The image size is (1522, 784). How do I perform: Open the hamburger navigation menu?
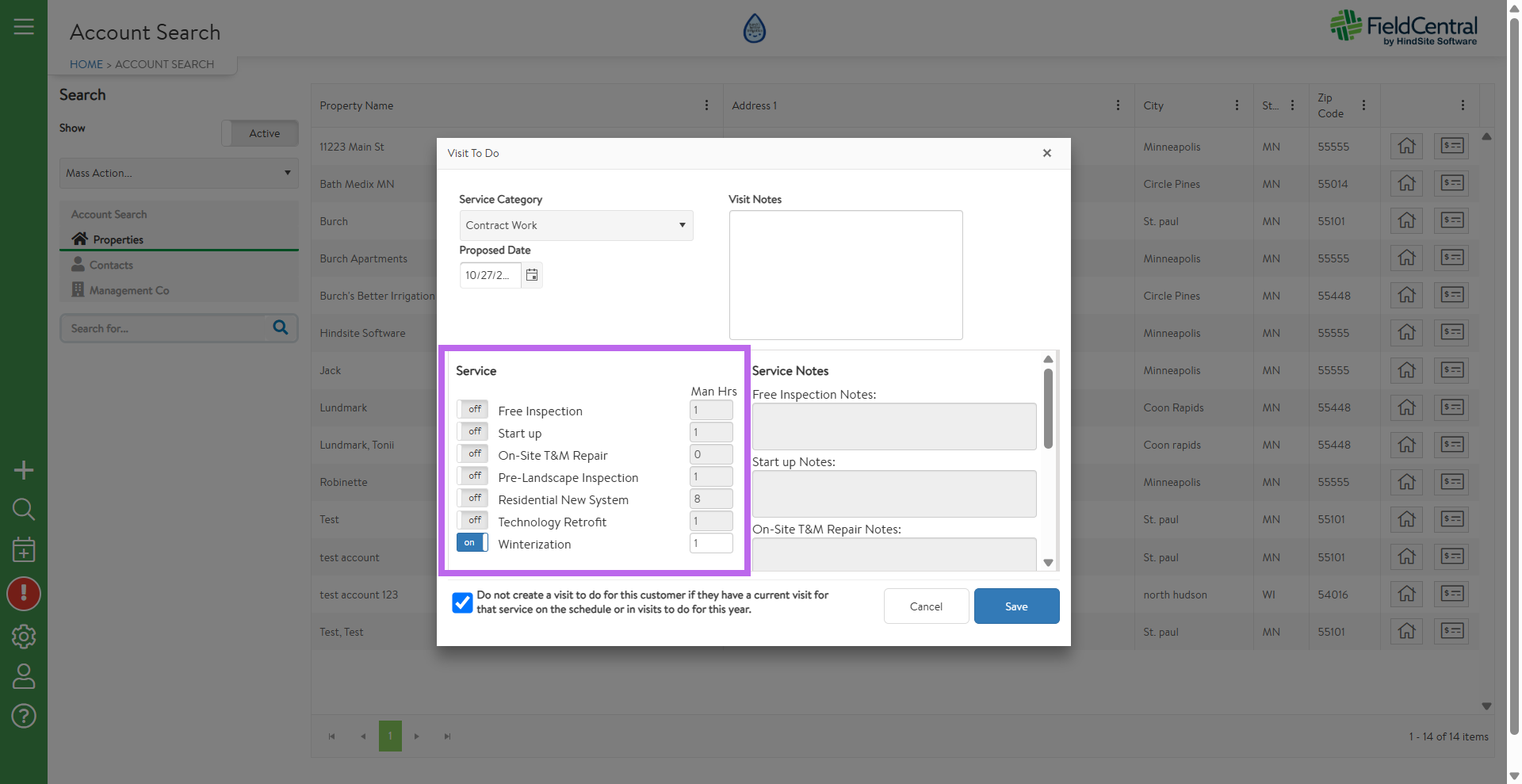pos(24,27)
